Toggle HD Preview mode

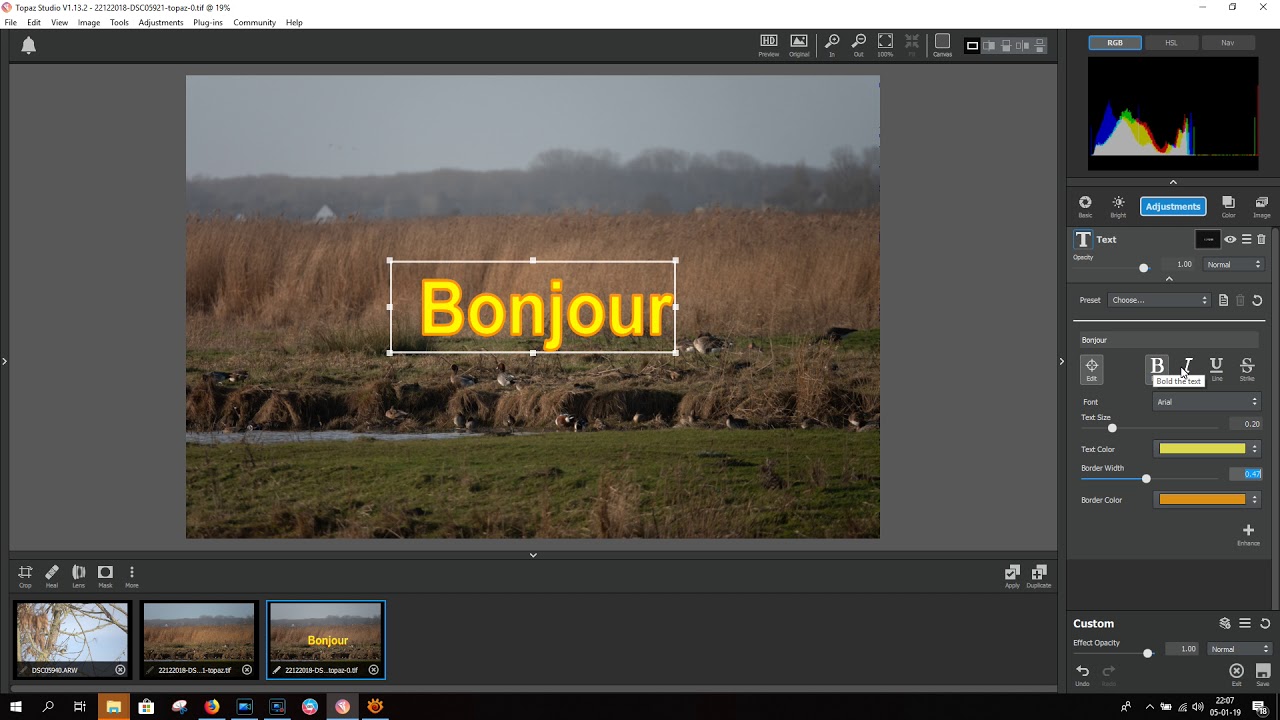[x=769, y=45]
